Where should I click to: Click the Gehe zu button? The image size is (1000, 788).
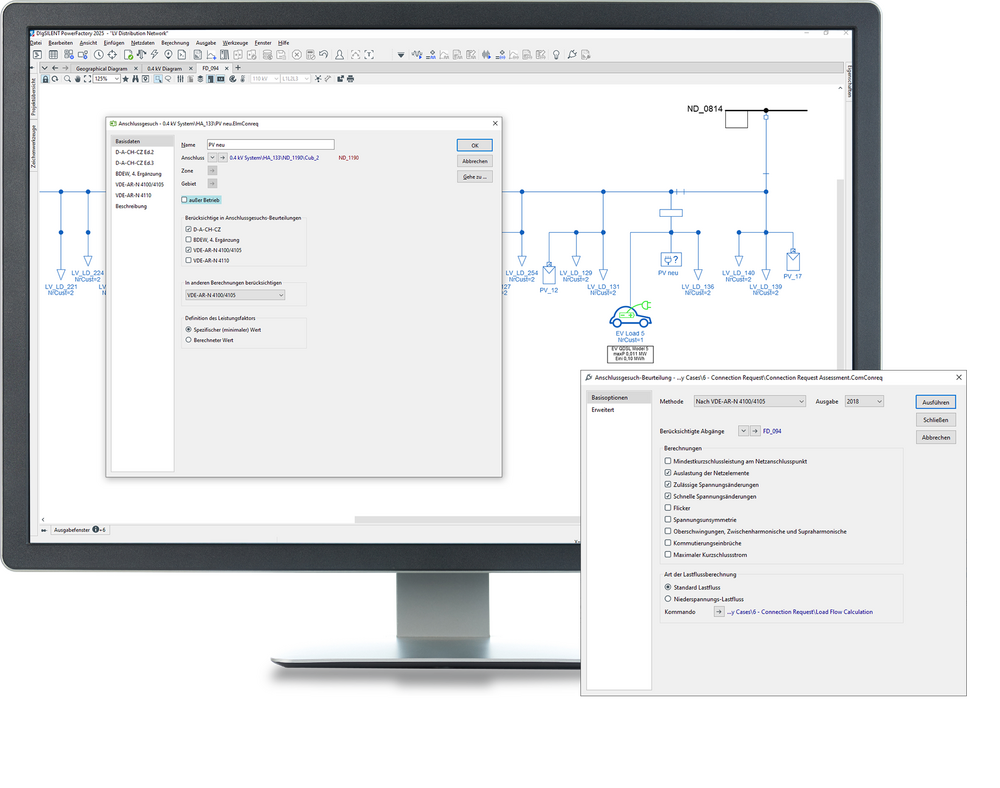475,176
